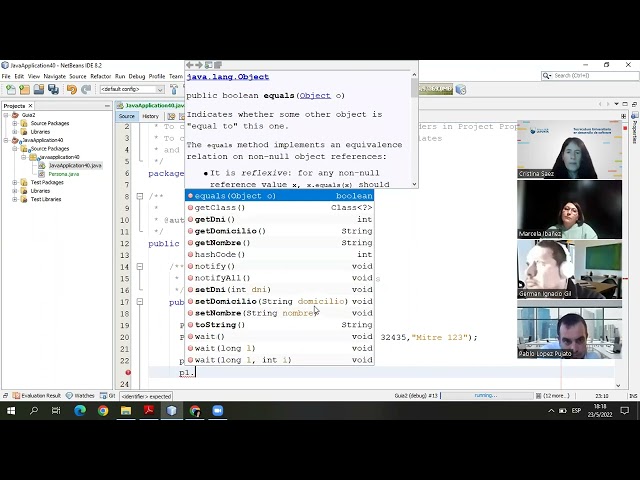
Task: Click the Zoom app icon in taskbar
Action: pyautogui.click(x=218, y=410)
